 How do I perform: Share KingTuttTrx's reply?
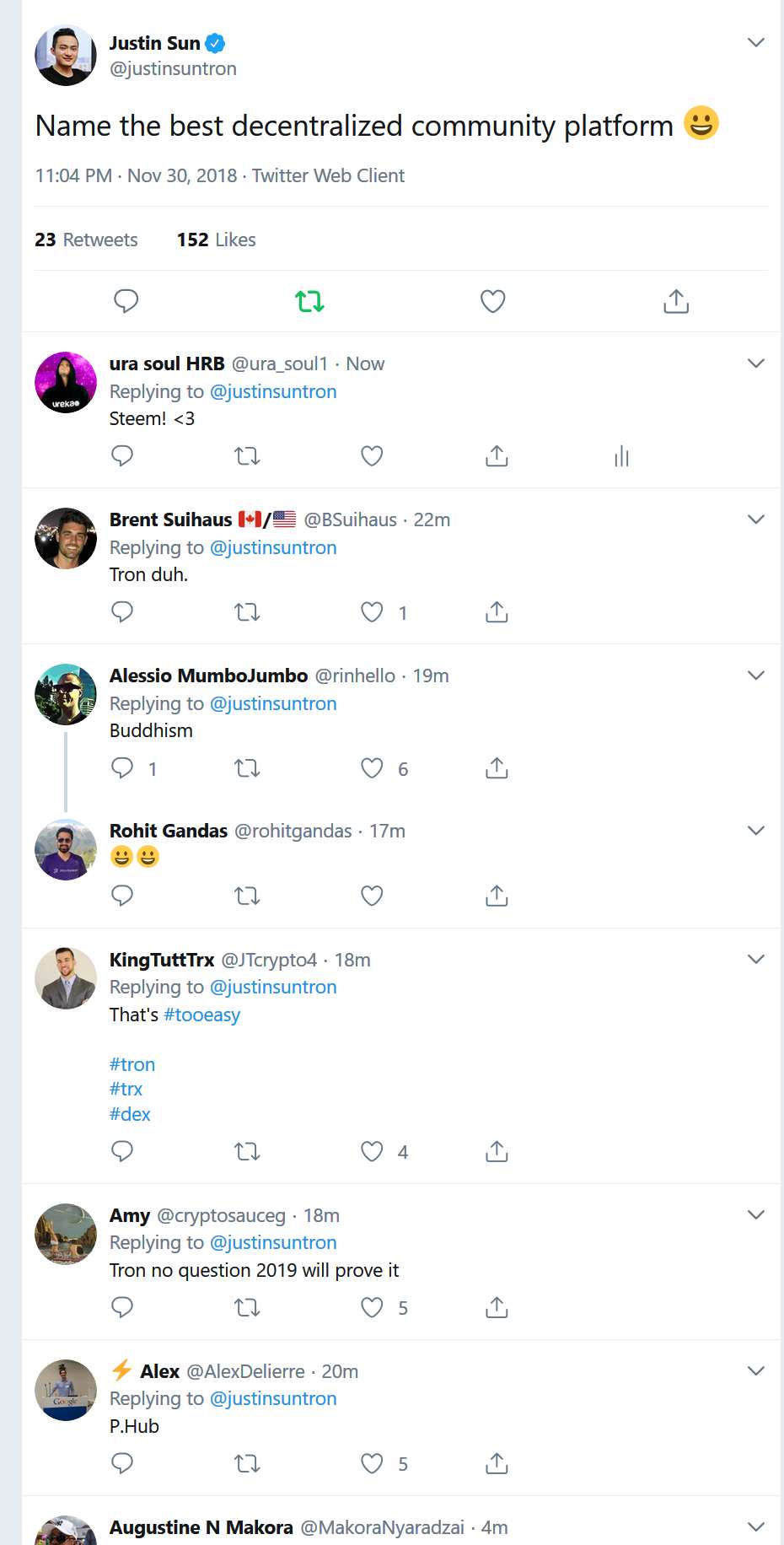pyautogui.click(x=497, y=1151)
